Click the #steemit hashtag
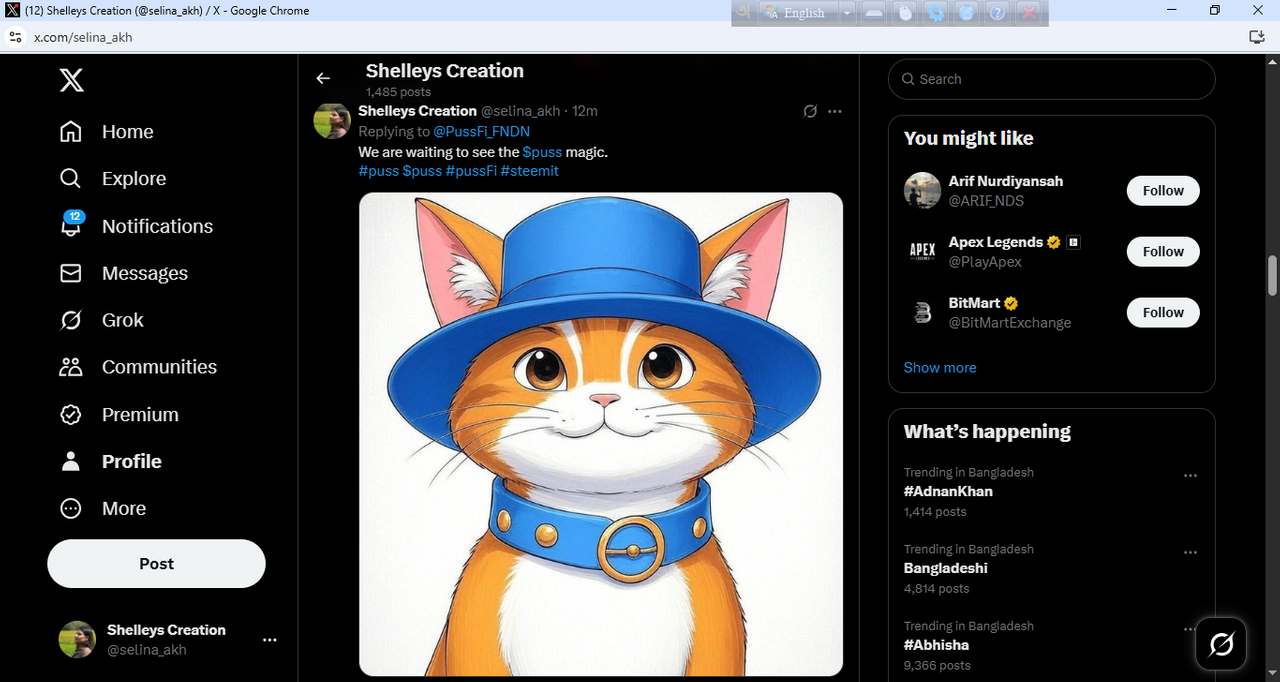1280x682 pixels. [530, 171]
